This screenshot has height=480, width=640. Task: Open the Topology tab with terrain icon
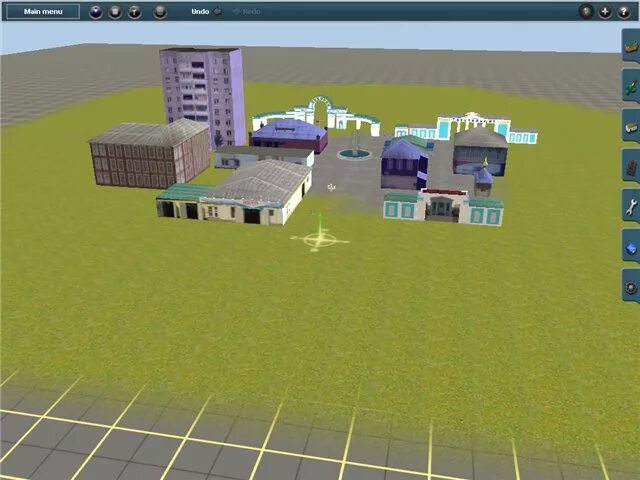click(x=631, y=46)
